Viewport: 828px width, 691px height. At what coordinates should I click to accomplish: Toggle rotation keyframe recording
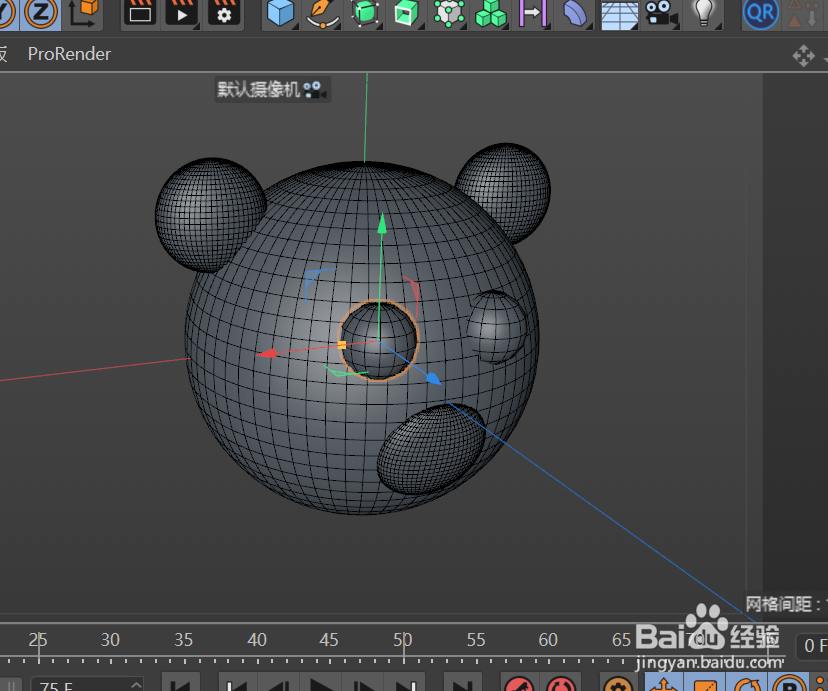(747, 683)
